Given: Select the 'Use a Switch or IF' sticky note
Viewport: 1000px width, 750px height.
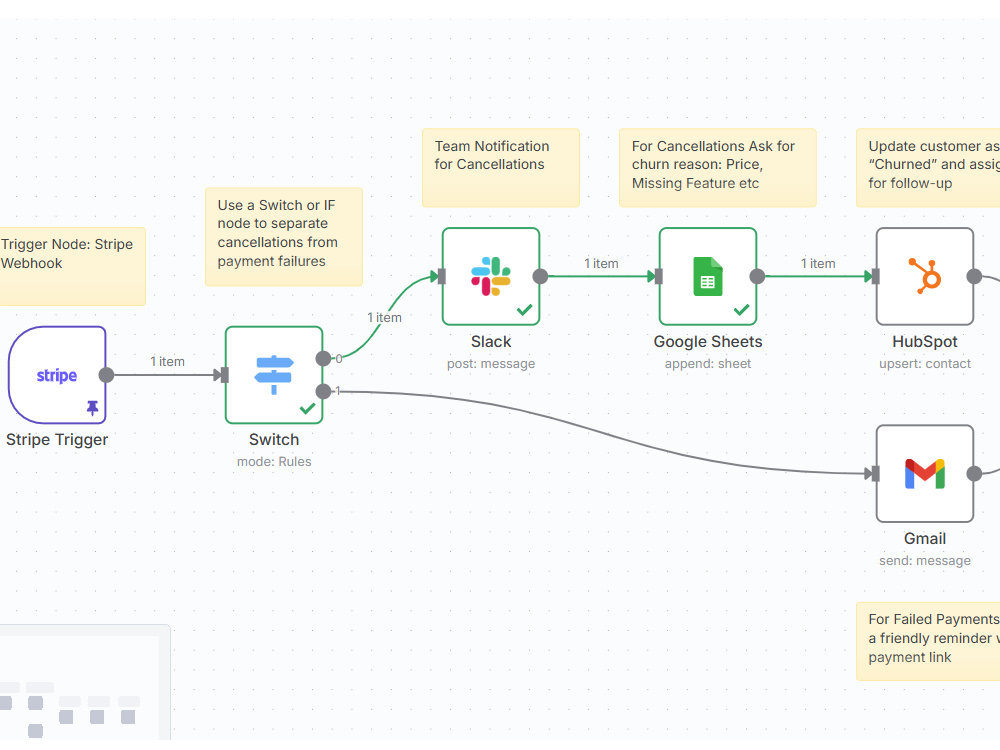Looking at the screenshot, I should click(284, 237).
